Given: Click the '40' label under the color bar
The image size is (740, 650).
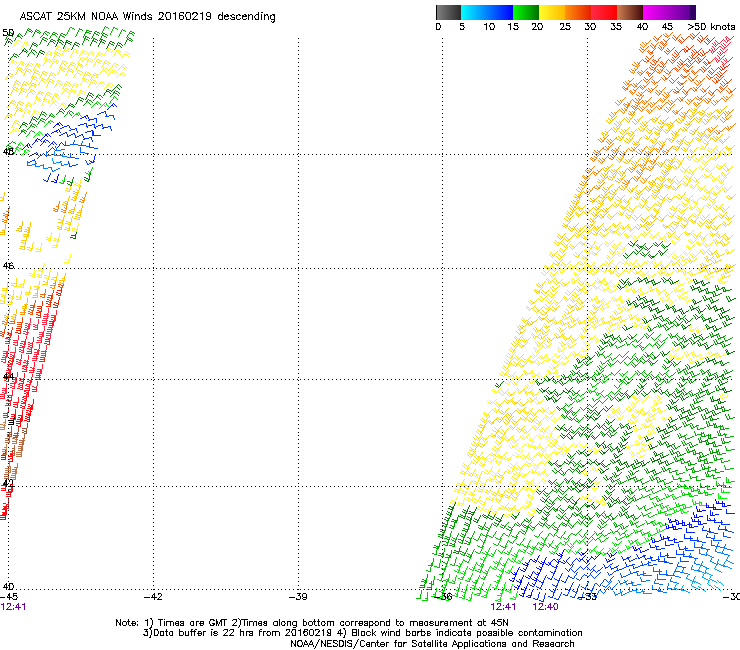Looking at the screenshot, I should 642,27.
